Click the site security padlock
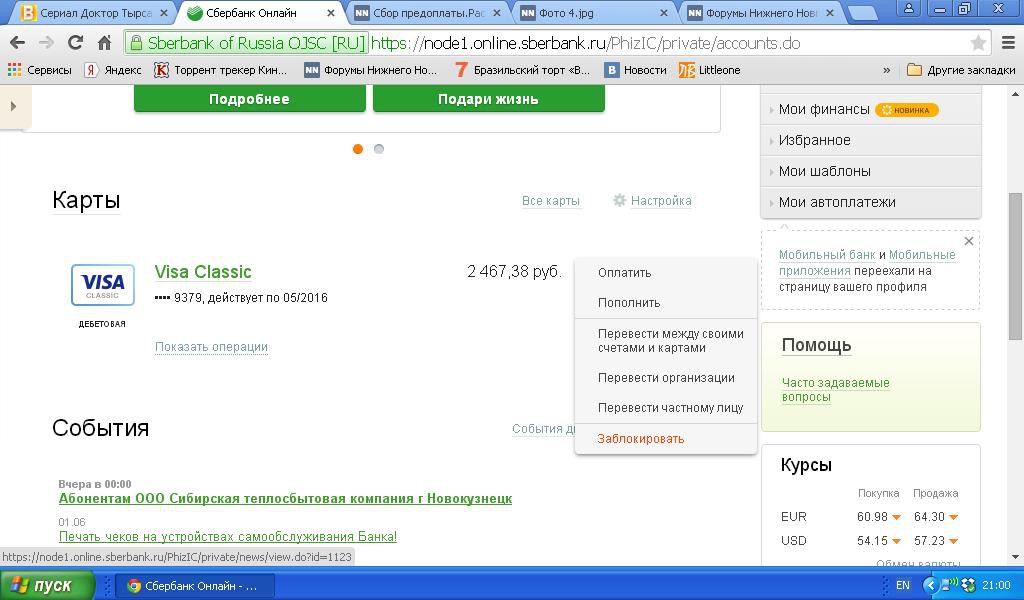Viewport: 1024px width, 600px height. [136, 43]
